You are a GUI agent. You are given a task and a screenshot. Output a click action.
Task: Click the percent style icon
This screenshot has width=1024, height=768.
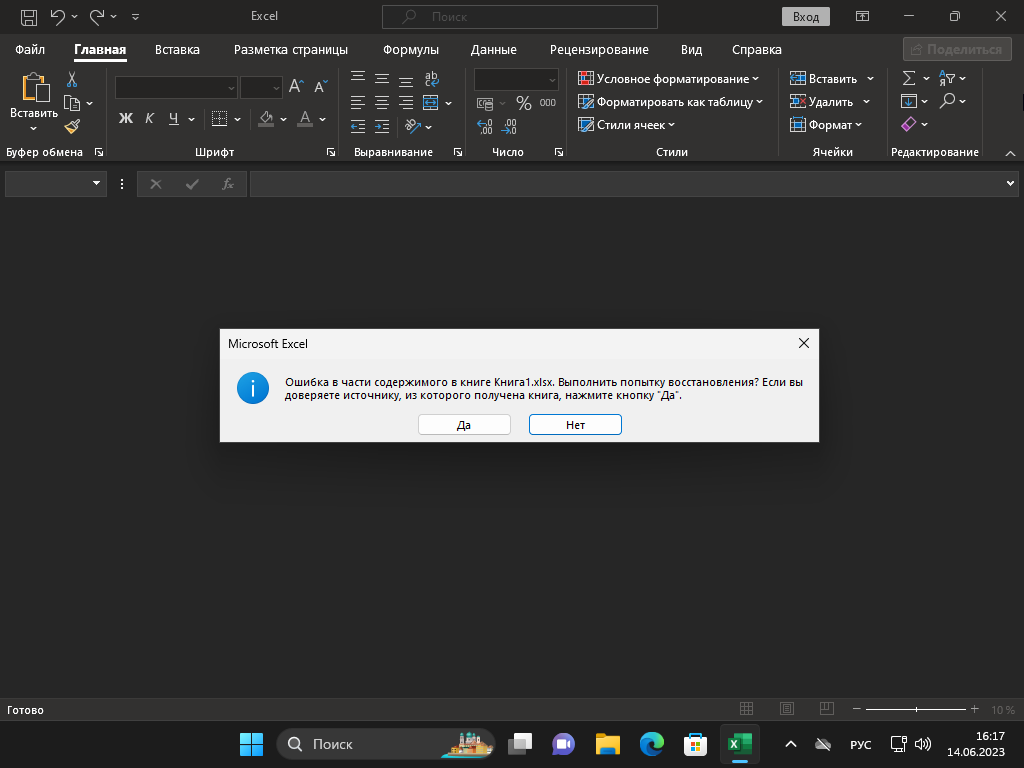(x=523, y=103)
